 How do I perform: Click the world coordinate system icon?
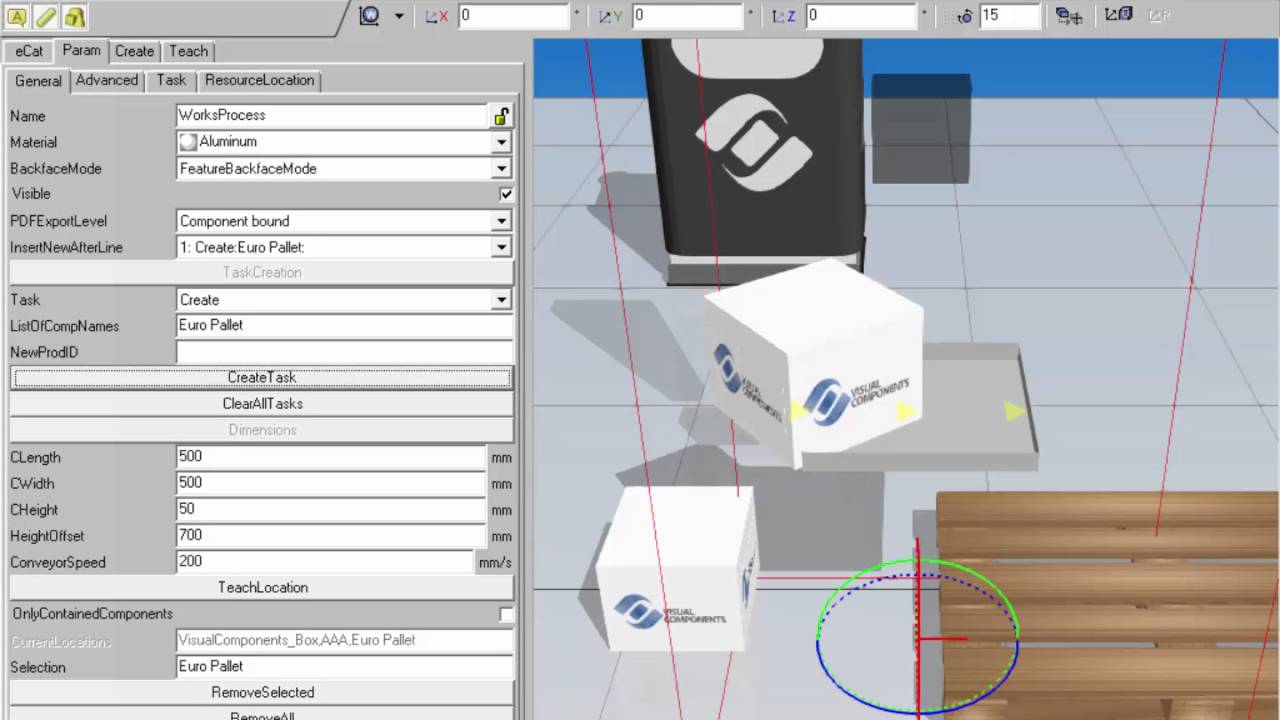tap(370, 16)
